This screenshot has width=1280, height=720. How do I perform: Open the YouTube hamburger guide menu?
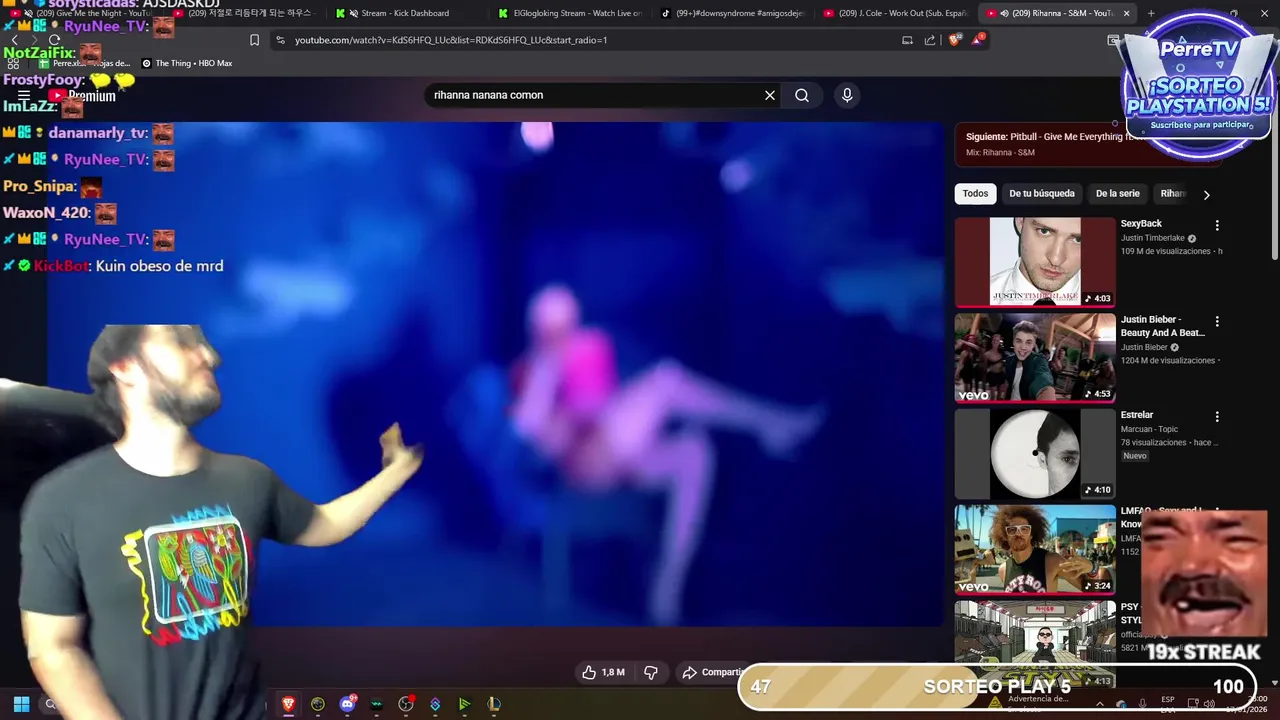point(24,96)
